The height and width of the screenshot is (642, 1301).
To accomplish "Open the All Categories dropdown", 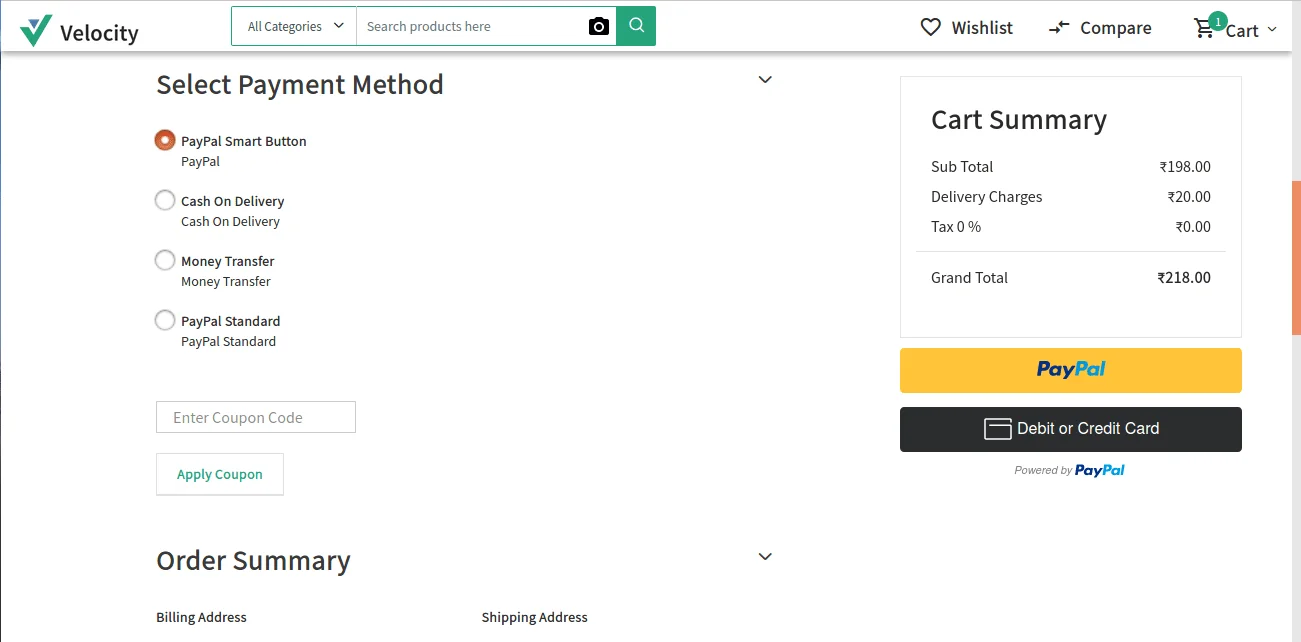I will (294, 26).
